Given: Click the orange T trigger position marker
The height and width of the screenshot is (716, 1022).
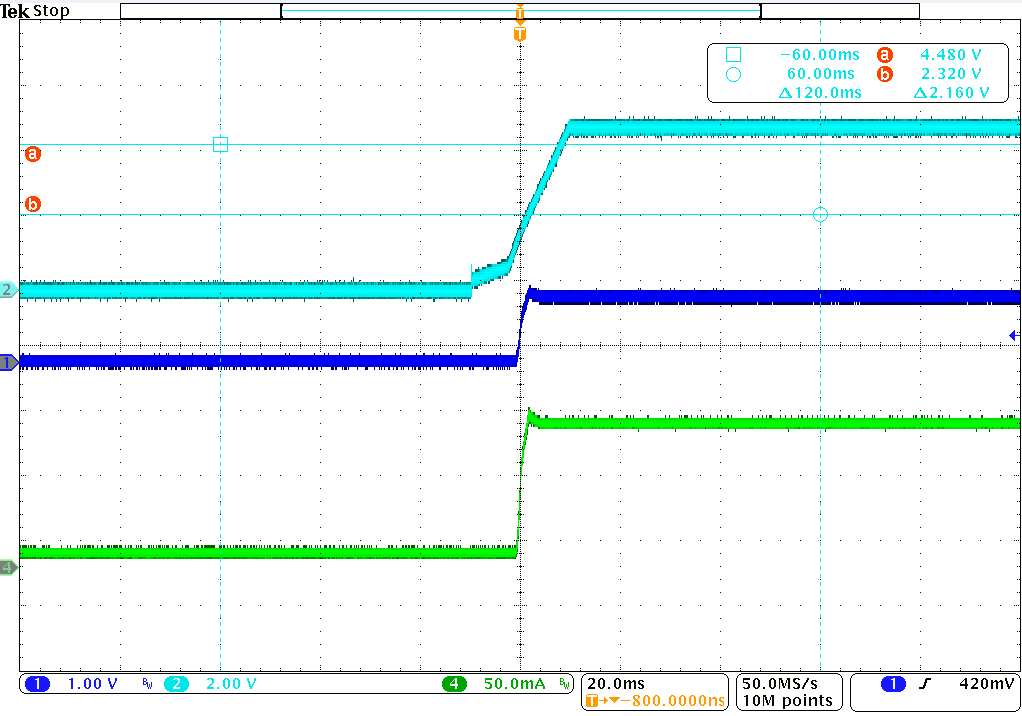Looking at the screenshot, I should pyautogui.click(x=519, y=34).
